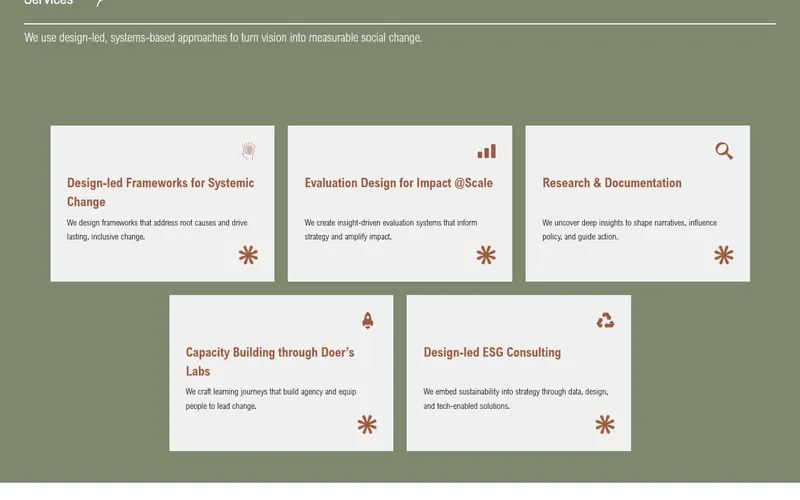Click the magnifying glass icon on Research card
This screenshot has height=500, width=800.
[x=724, y=151]
